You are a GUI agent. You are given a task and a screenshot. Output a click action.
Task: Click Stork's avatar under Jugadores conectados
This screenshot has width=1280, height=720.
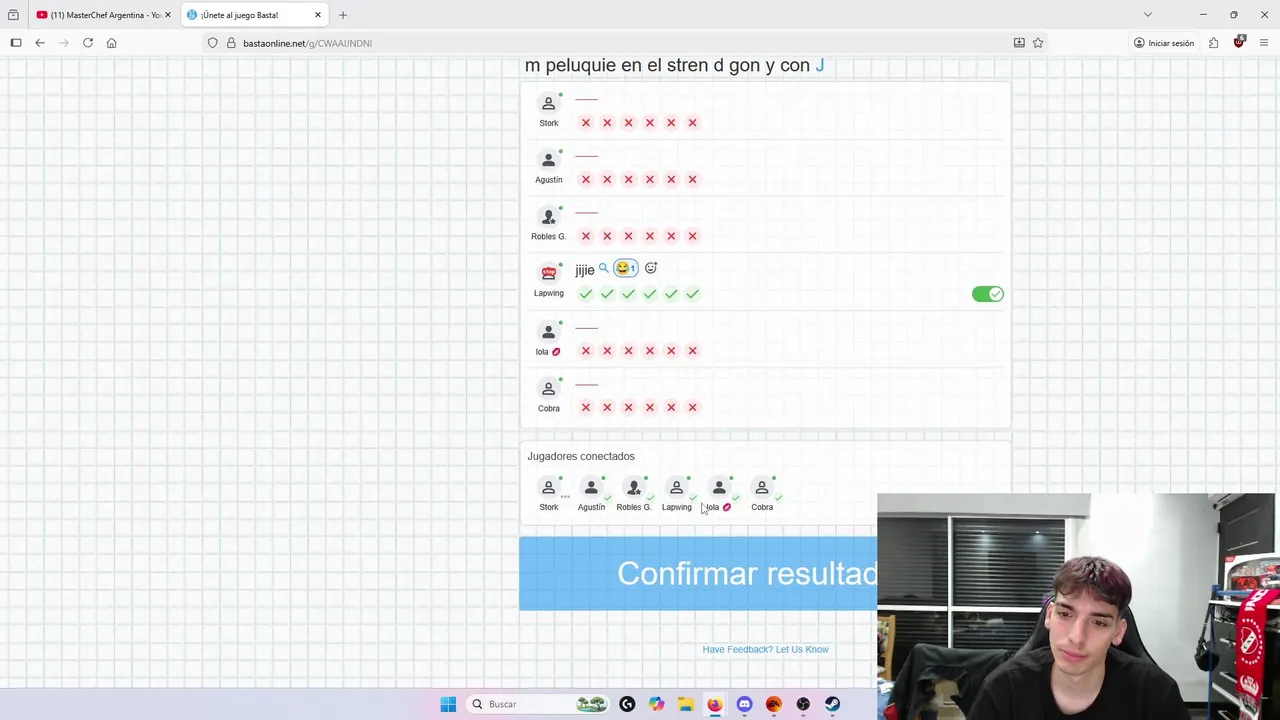(548, 488)
